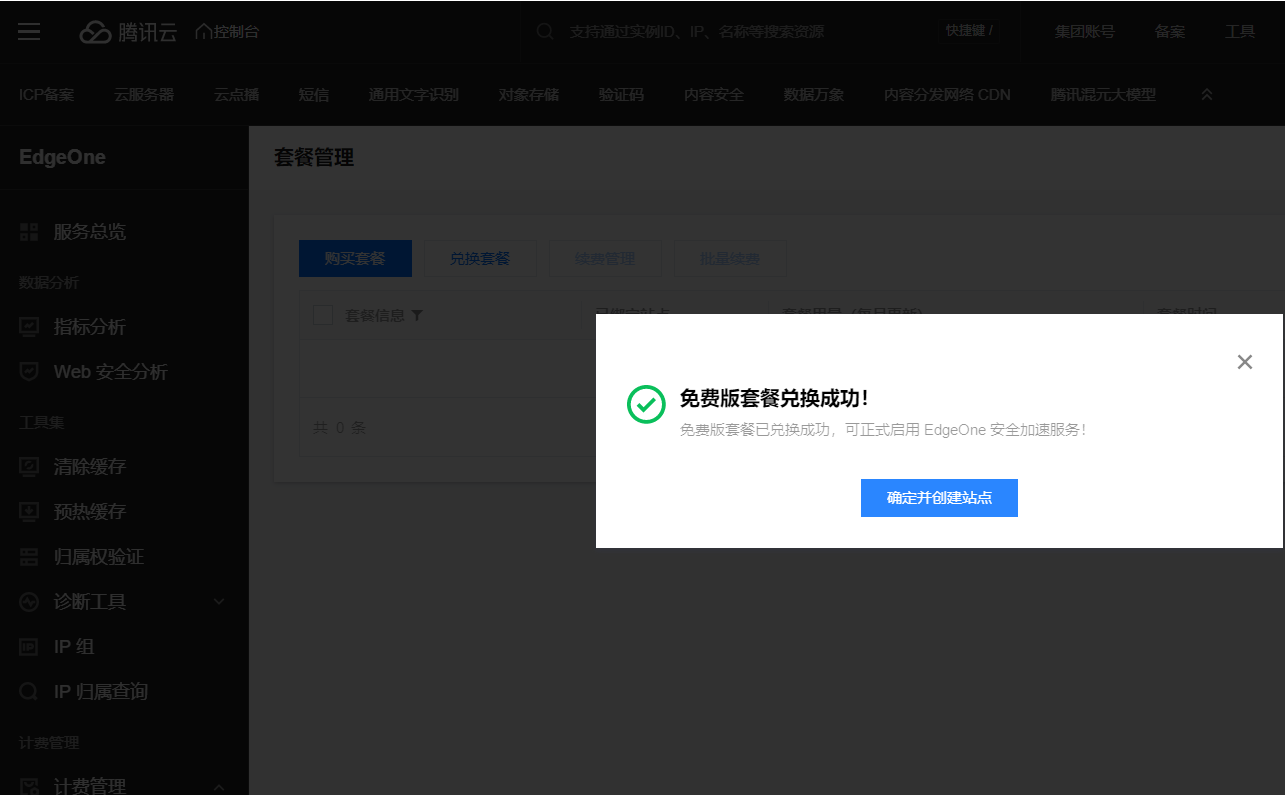Open 验证码 shortcut

[x=621, y=95]
